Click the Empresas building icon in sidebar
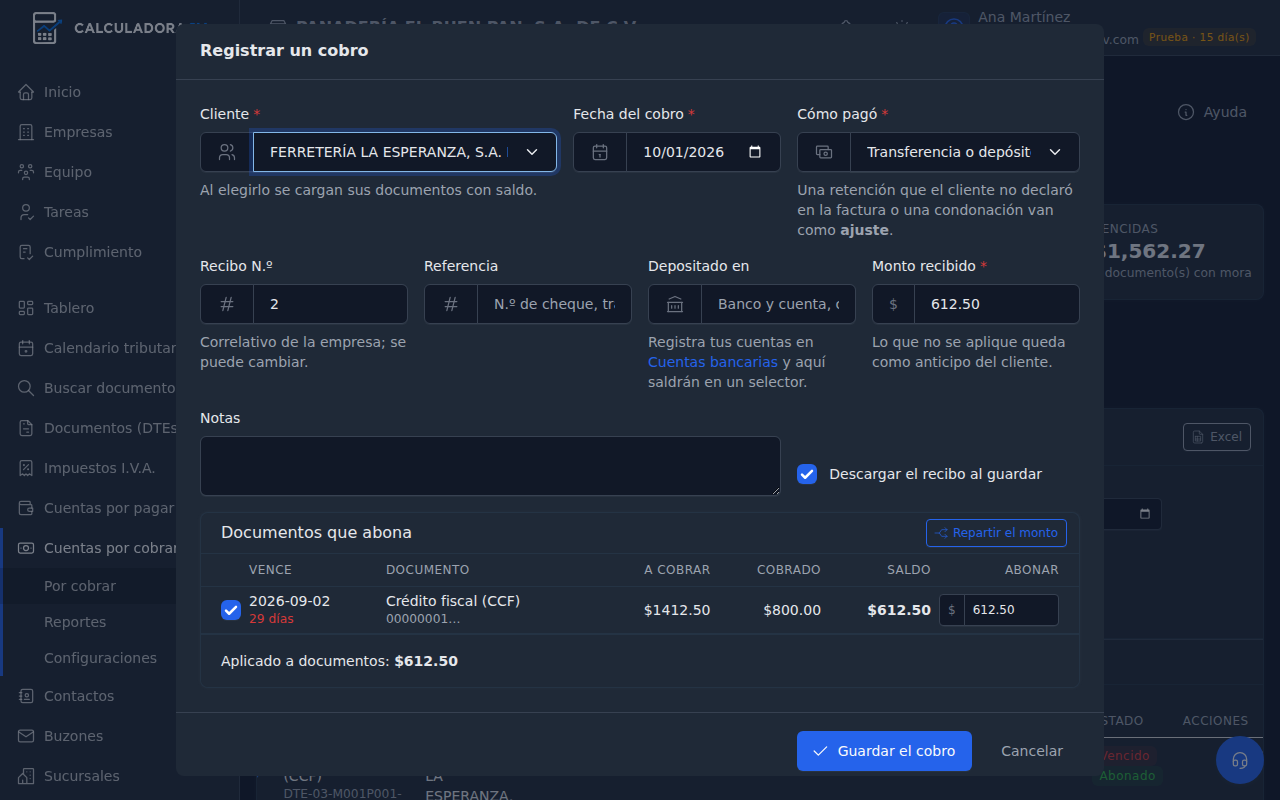Image resolution: width=1280 pixels, height=800 pixels. (26, 132)
